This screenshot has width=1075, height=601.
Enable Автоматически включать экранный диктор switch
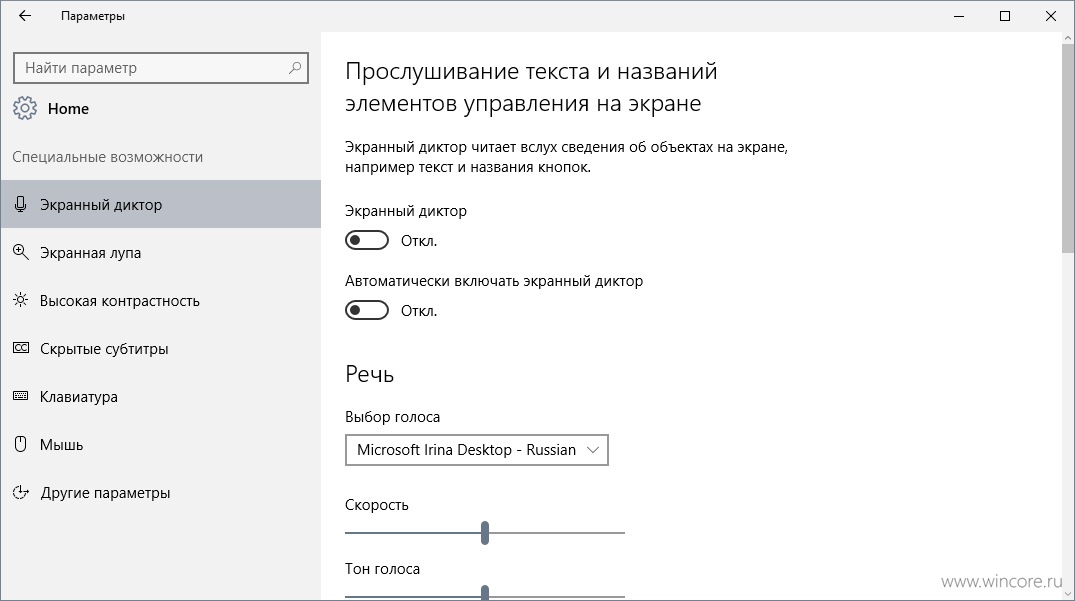367,310
